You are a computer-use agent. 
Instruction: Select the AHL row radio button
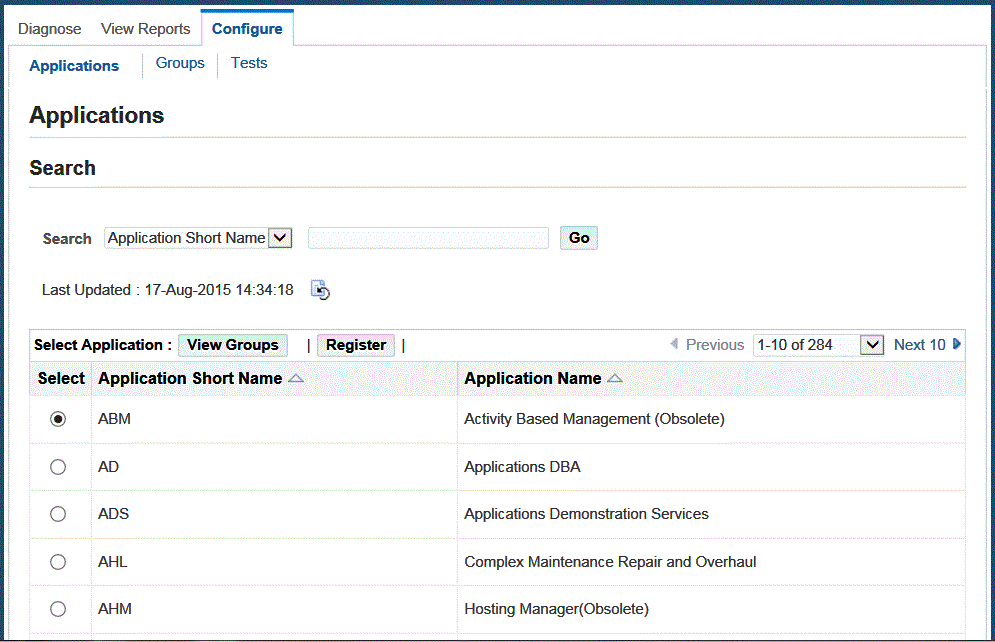coord(58,562)
